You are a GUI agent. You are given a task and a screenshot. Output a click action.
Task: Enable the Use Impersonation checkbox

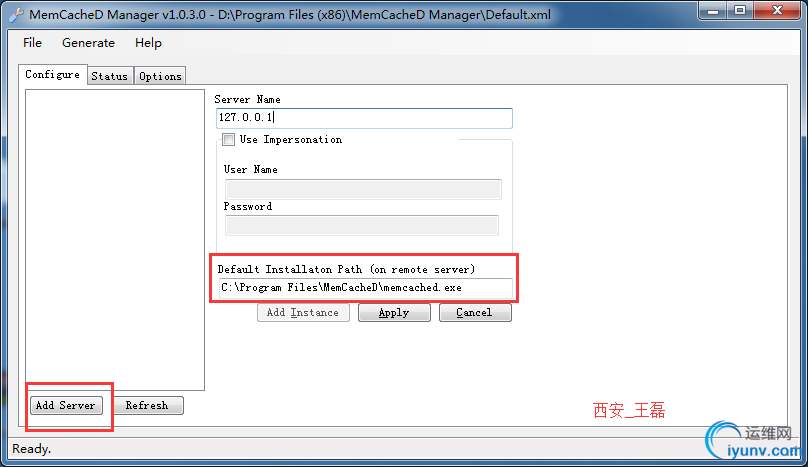(x=228, y=139)
